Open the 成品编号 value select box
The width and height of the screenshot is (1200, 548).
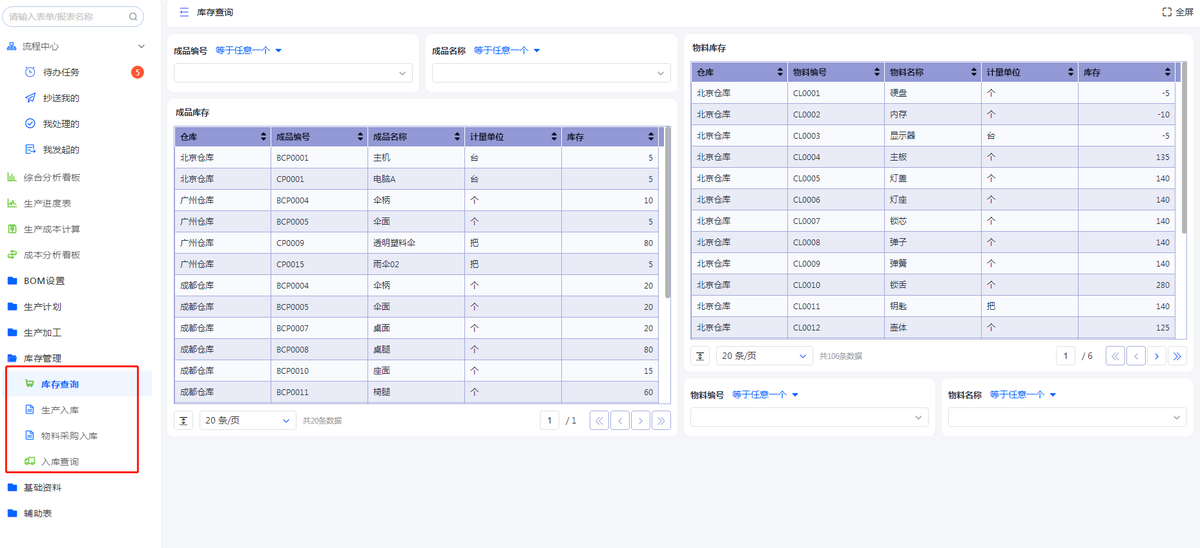[x=293, y=73]
